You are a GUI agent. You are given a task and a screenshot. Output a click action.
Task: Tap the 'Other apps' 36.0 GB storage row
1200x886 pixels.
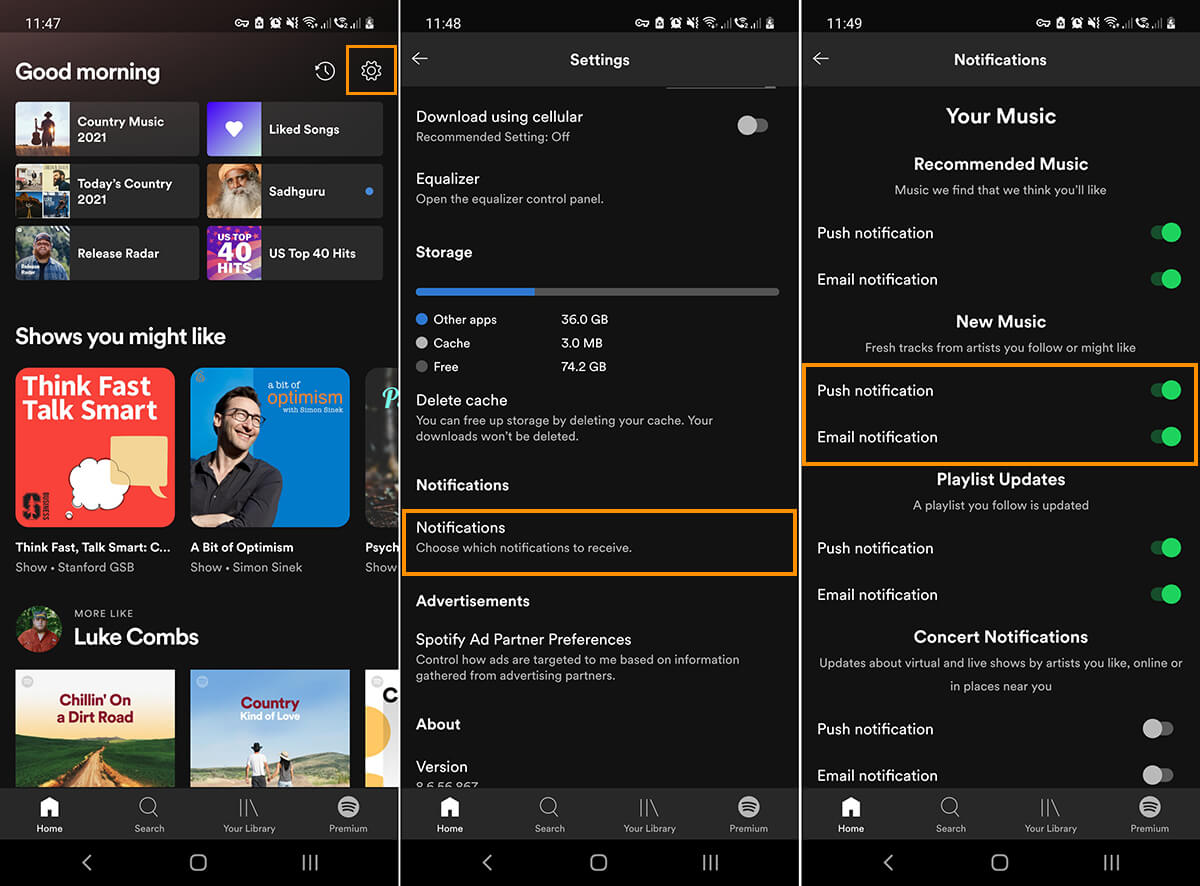512,320
